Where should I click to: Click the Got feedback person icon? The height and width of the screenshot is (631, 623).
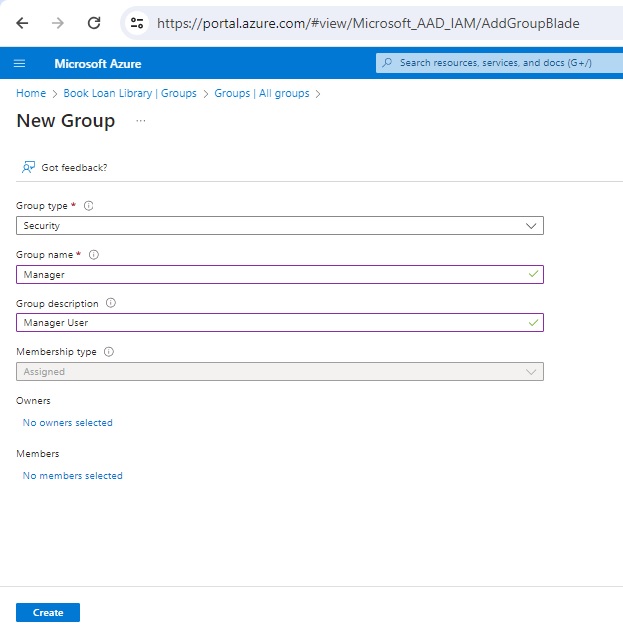click(28, 167)
